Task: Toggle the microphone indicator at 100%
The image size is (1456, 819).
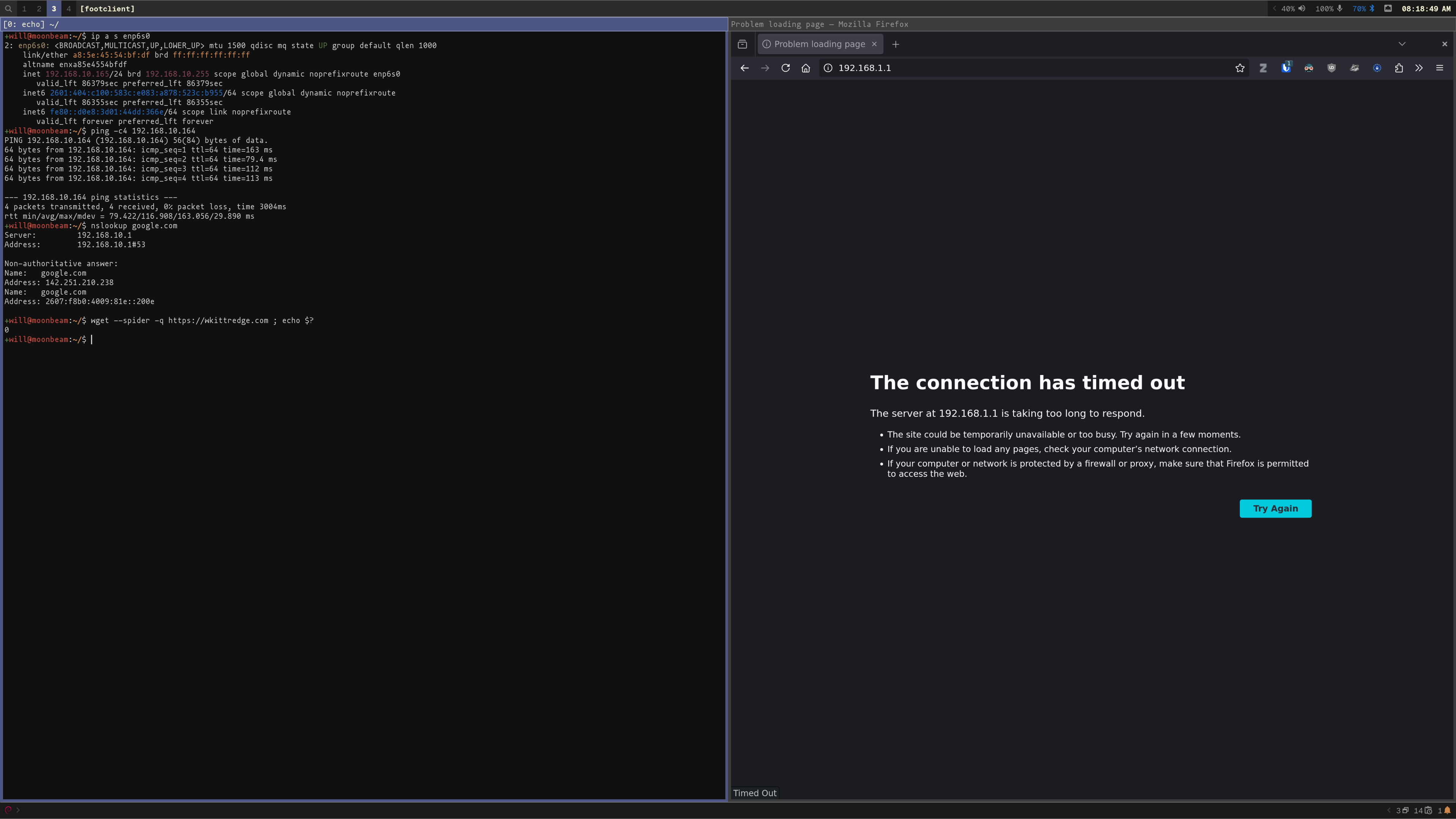Action: (1329, 8)
